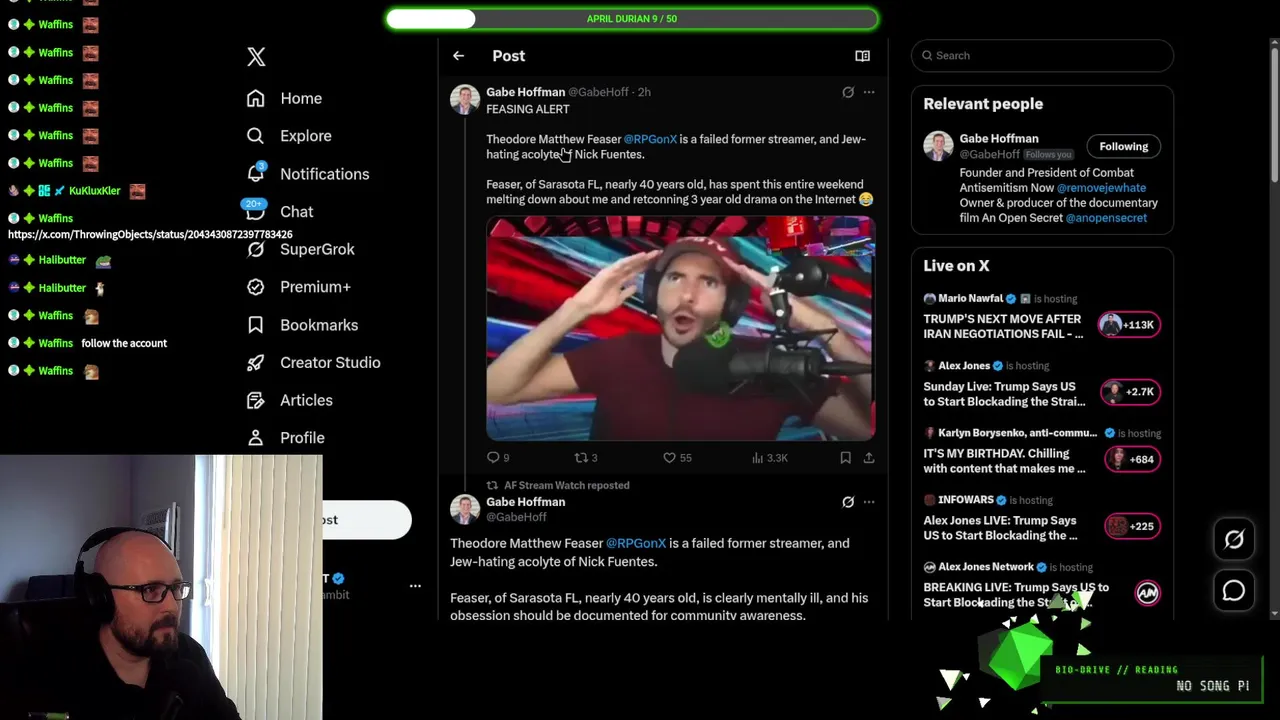Open the @removejewhate link in bio
1280x720 pixels.
point(1101,187)
